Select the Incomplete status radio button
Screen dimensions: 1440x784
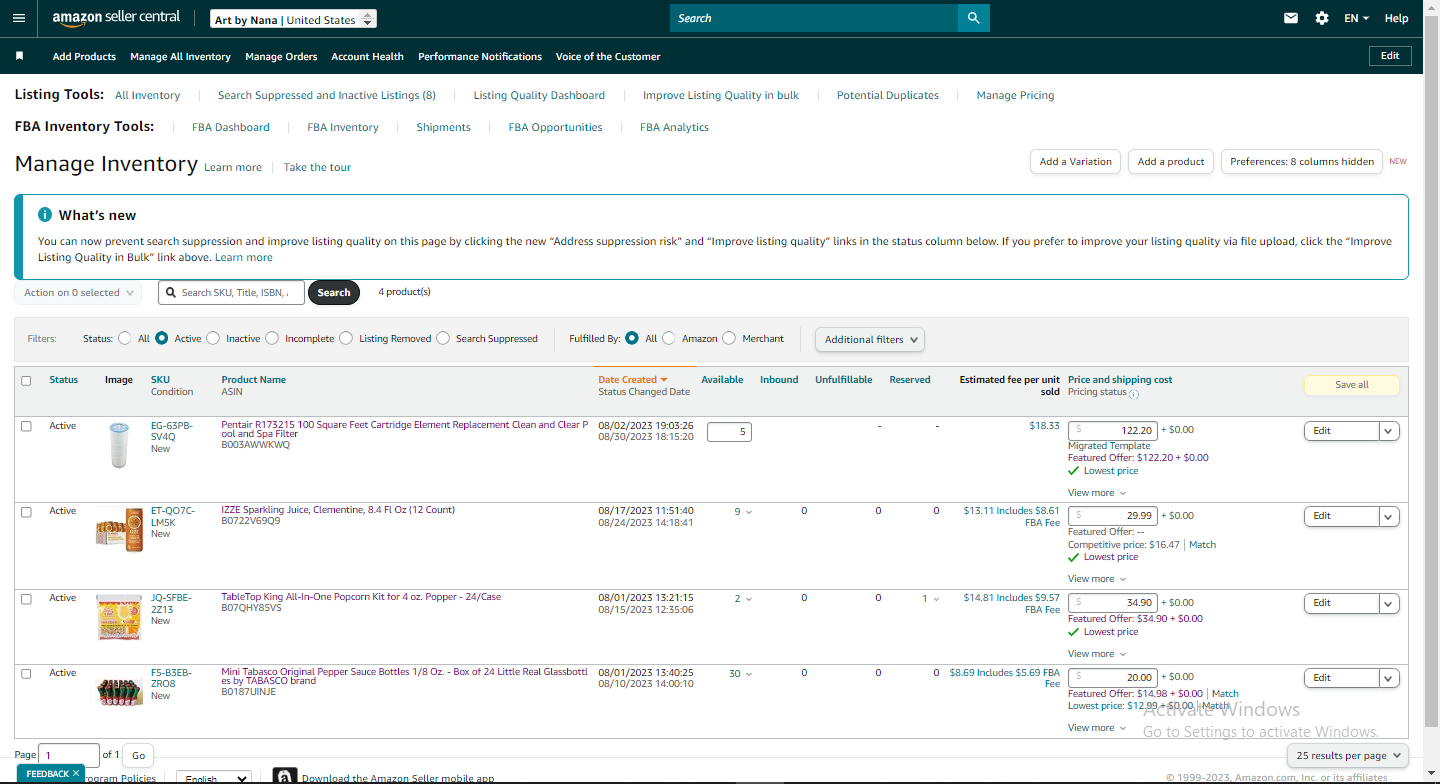click(x=272, y=338)
